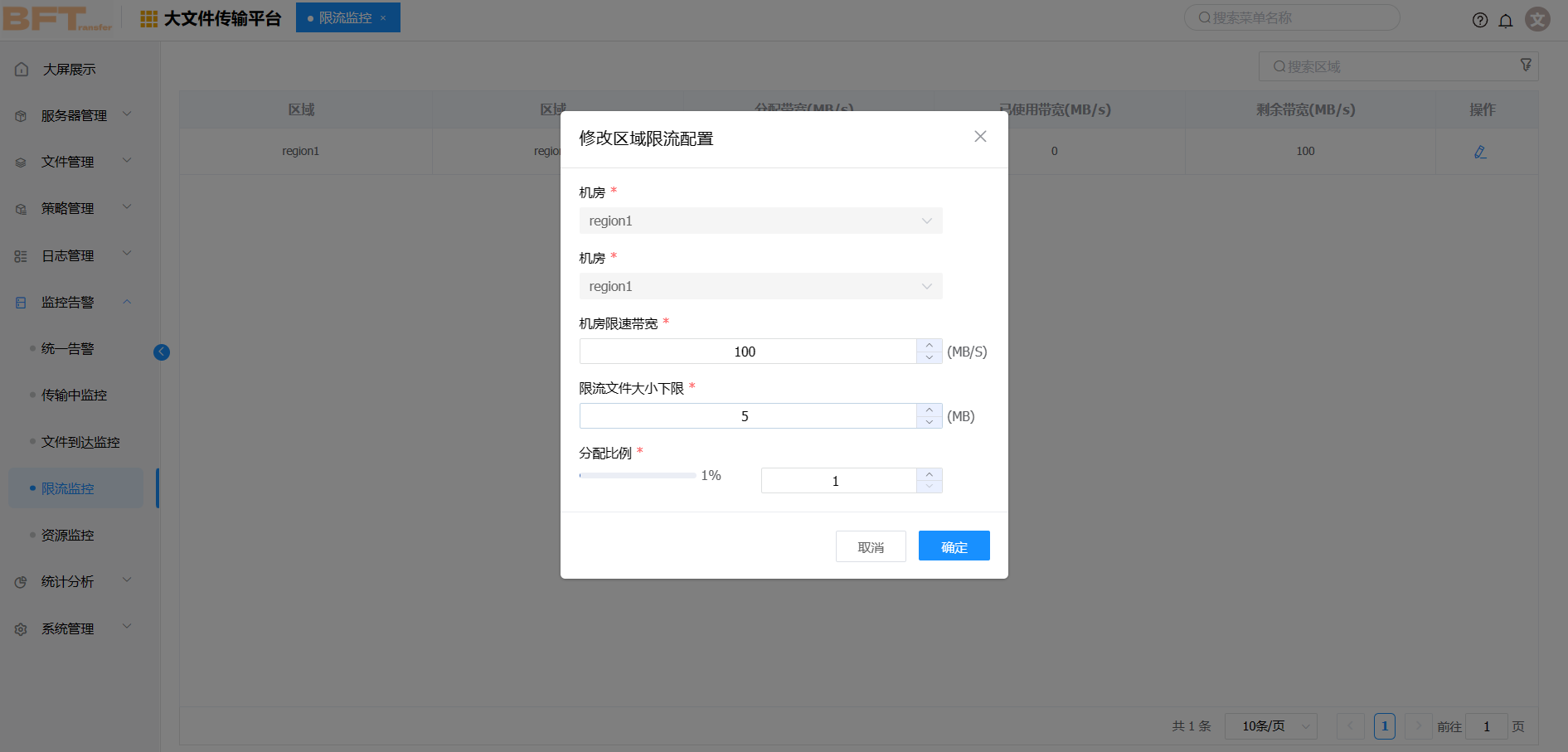The width and height of the screenshot is (1568, 752).
Task: Expand the 服务器管理 menu
Action: (74, 115)
